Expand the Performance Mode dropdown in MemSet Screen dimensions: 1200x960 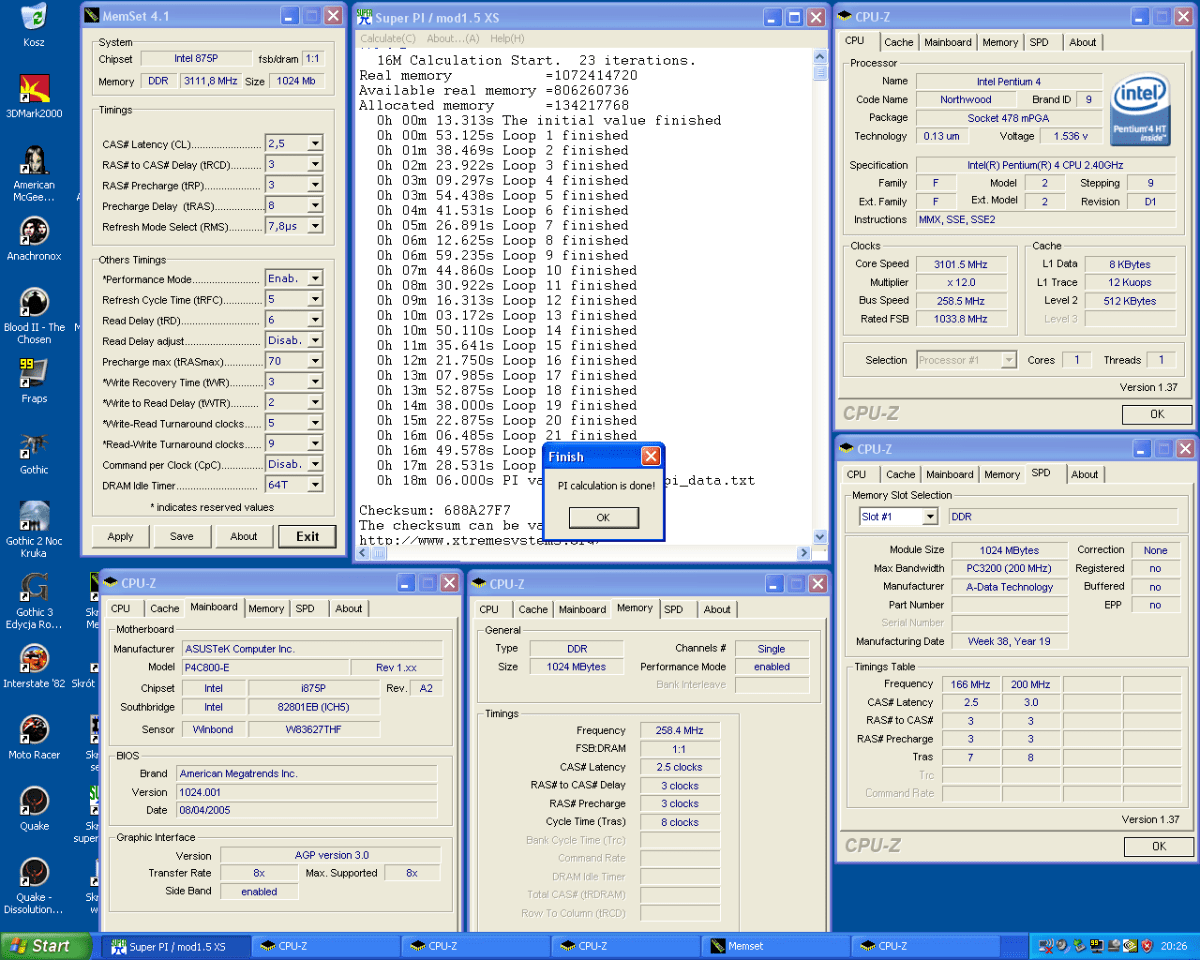pos(315,279)
